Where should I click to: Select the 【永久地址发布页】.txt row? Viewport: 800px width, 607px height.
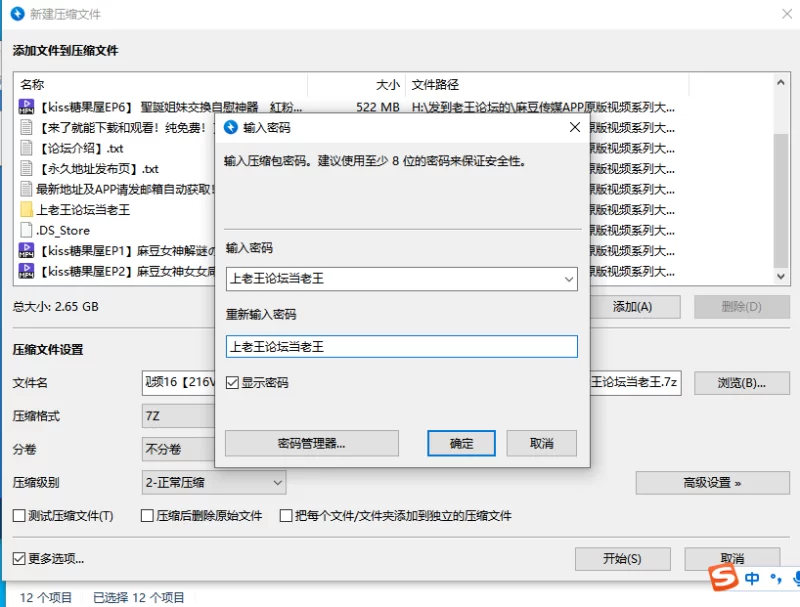pos(118,168)
